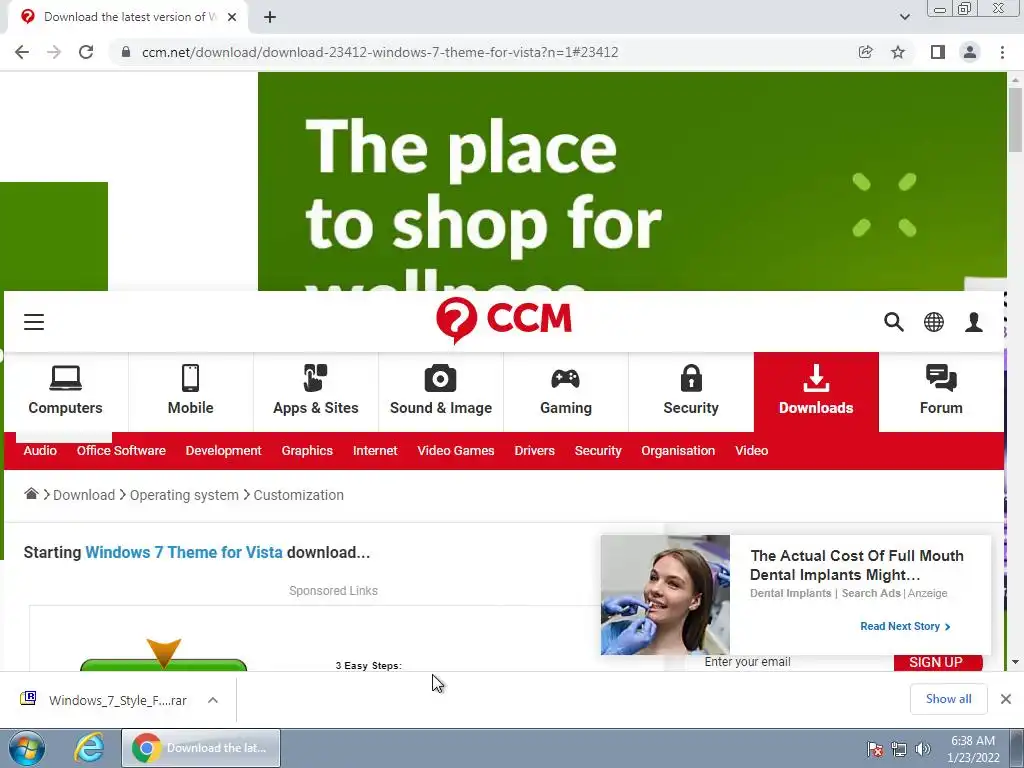Viewport: 1024px width, 768px height.
Task: Reload the current page
Action: [x=86, y=52]
